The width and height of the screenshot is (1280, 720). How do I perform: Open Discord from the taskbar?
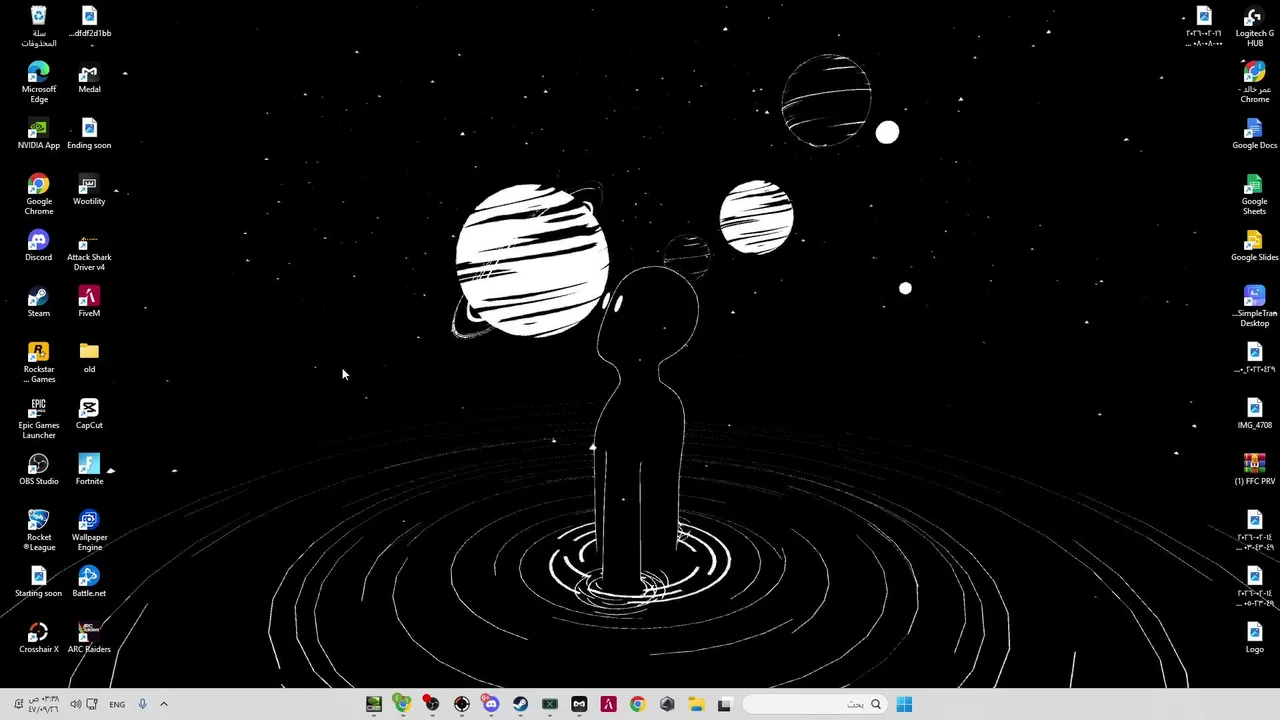(x=490, y=704)
